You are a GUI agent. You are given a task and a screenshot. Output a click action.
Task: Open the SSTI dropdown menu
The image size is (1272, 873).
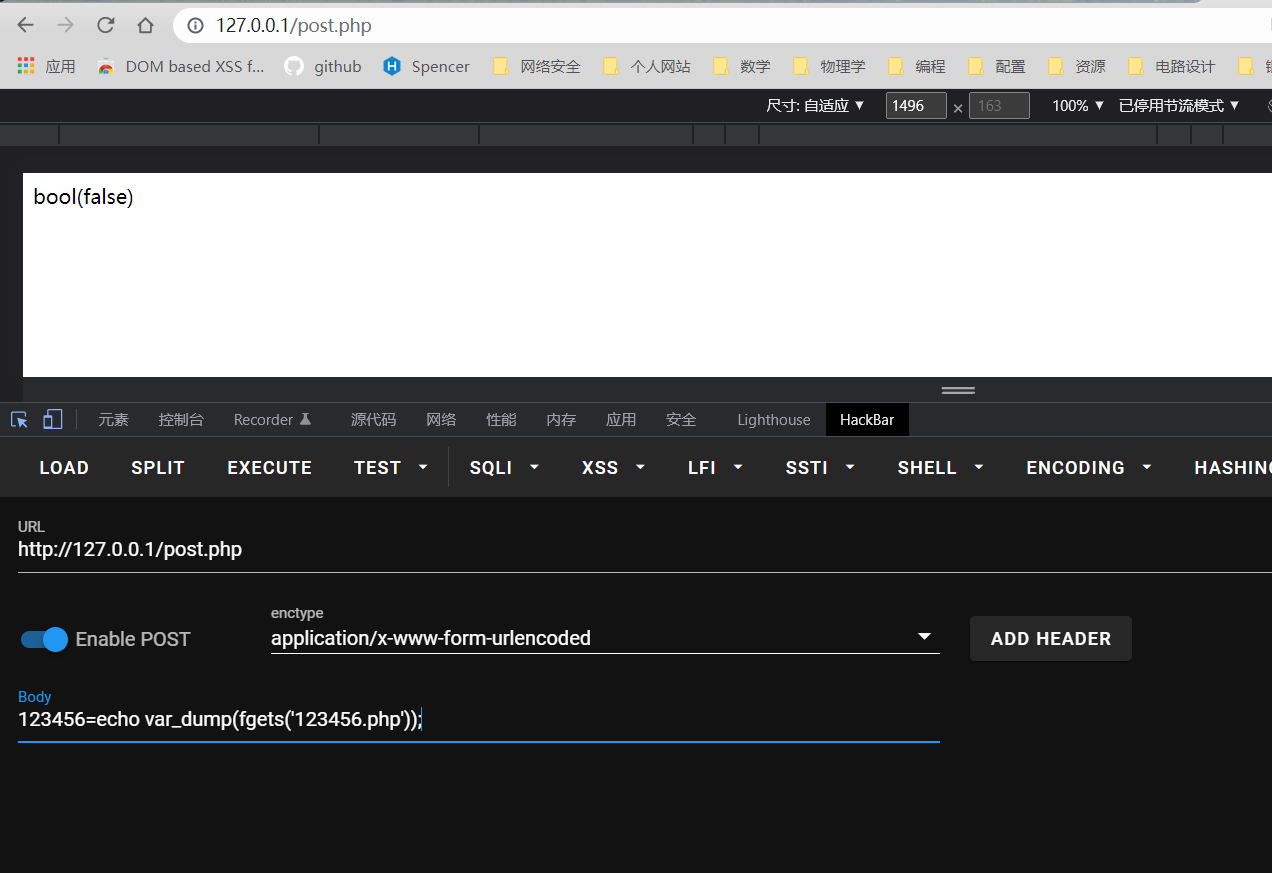pyautogui.click(x=820, y=467)
